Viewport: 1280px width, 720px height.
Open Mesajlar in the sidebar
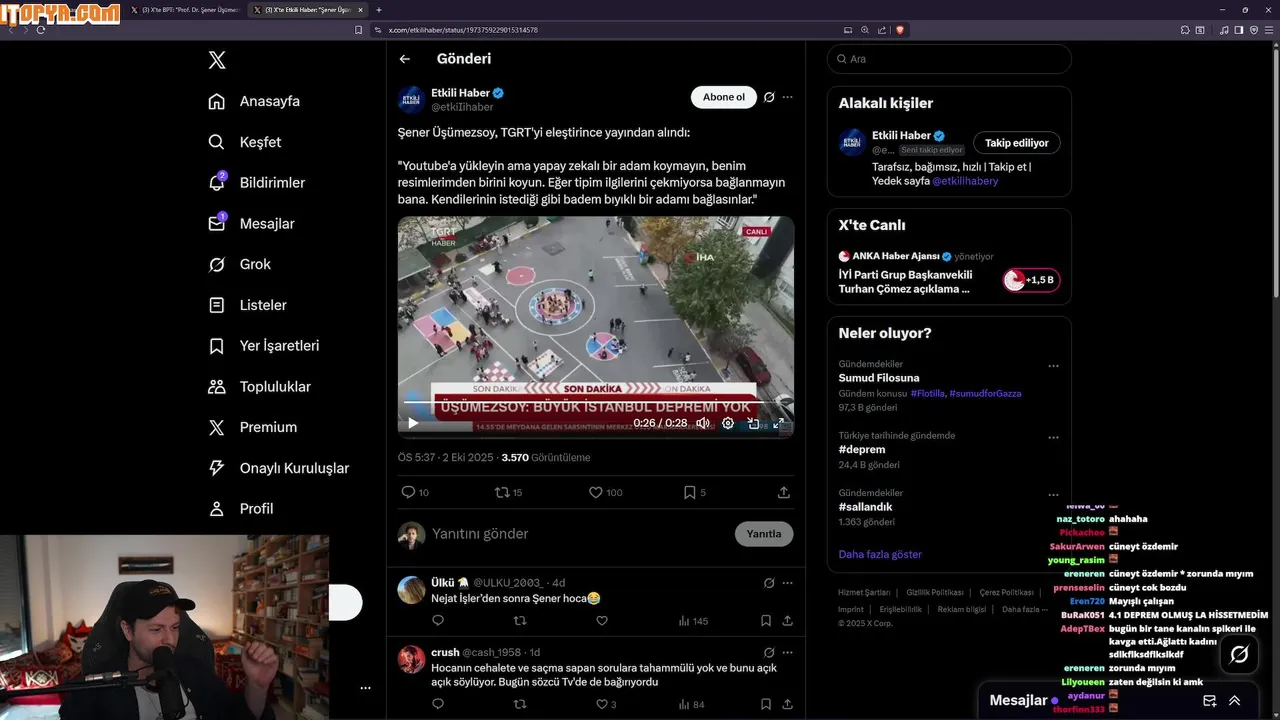click(x=251, y=224)
